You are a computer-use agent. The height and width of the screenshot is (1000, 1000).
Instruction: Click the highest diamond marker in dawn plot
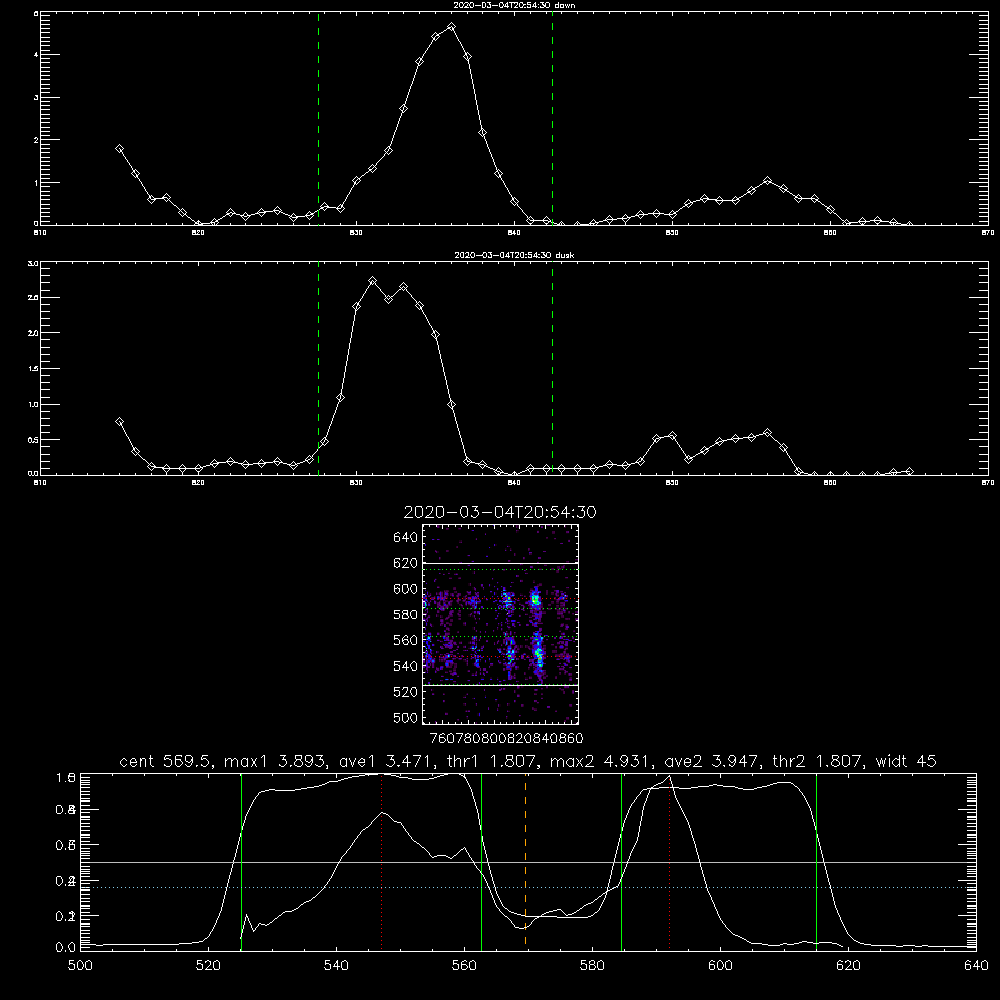tap(452, 27)
